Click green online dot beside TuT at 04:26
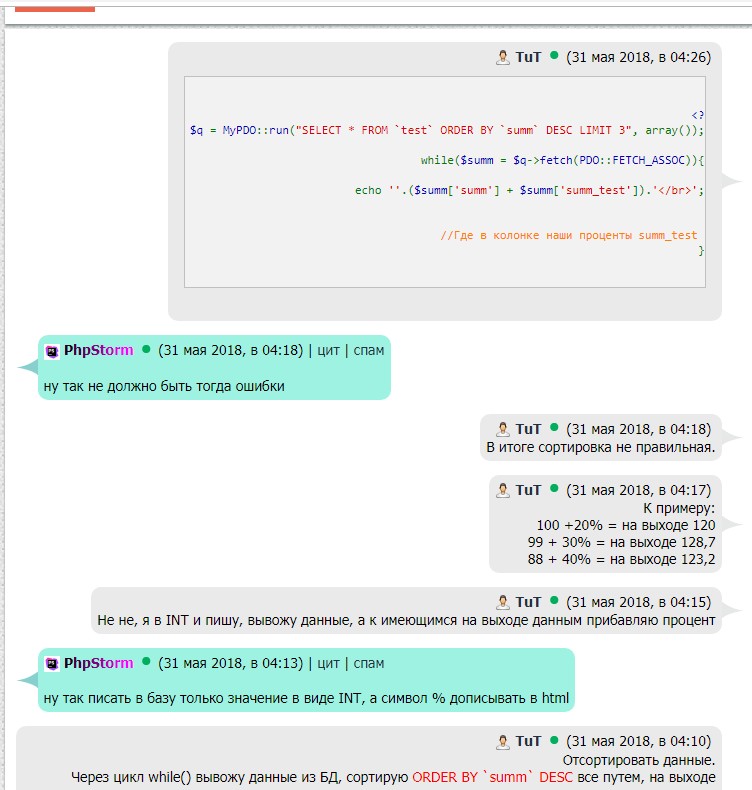This screenshot has width=752, height=790. 554,57
